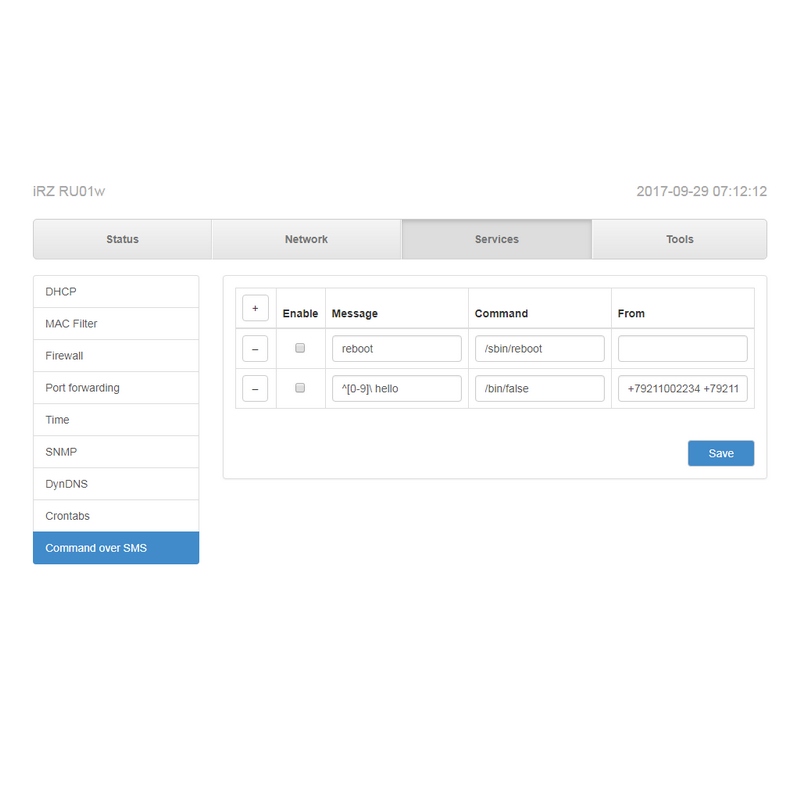Select the Services tab
This screenshot has height=800, width=800.
(x=496, y=239)
